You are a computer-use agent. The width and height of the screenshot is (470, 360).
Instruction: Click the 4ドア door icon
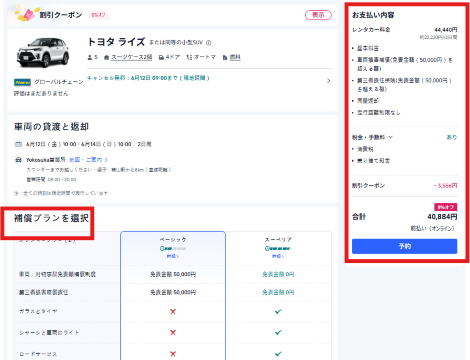coord(161,57)
